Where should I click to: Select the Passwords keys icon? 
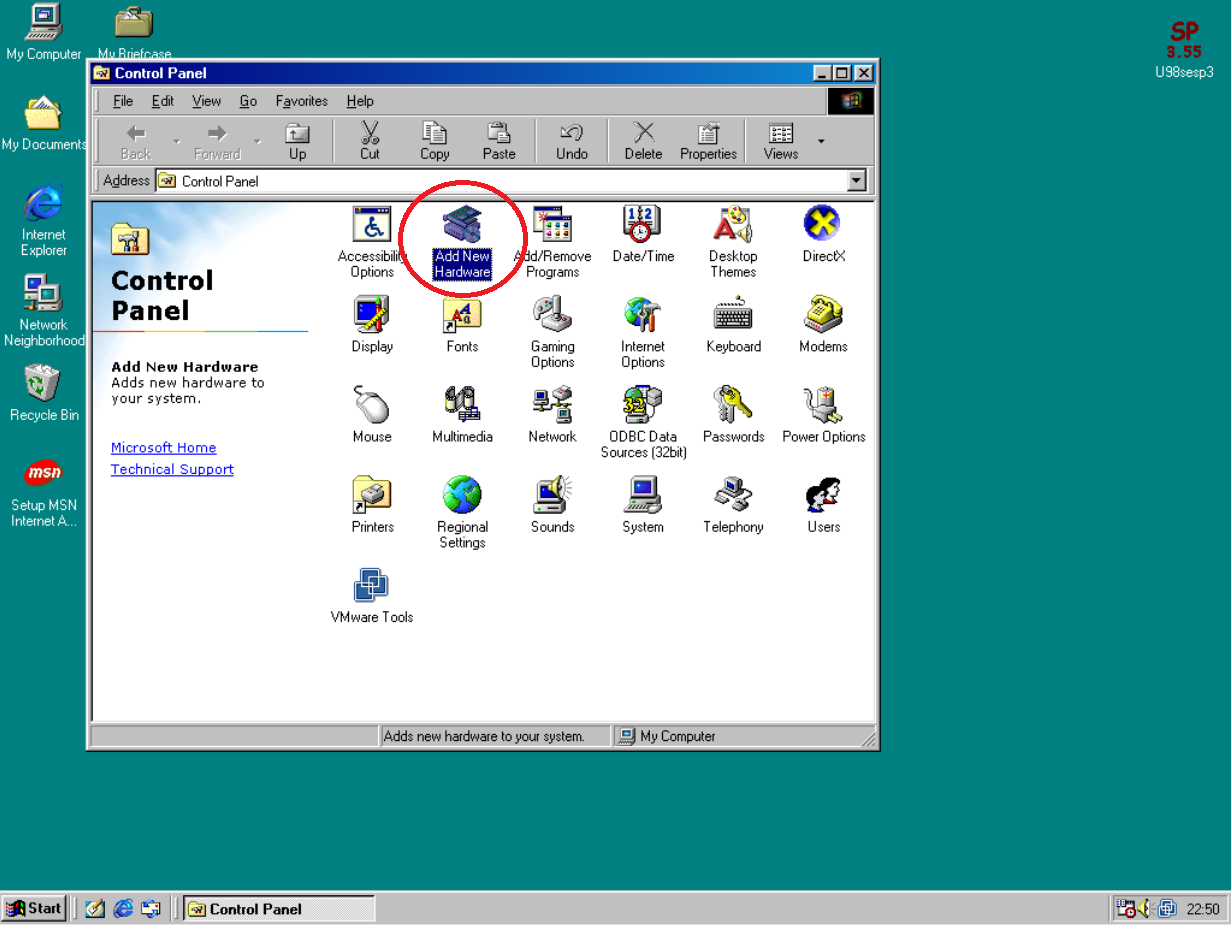(x=732, y=406)
